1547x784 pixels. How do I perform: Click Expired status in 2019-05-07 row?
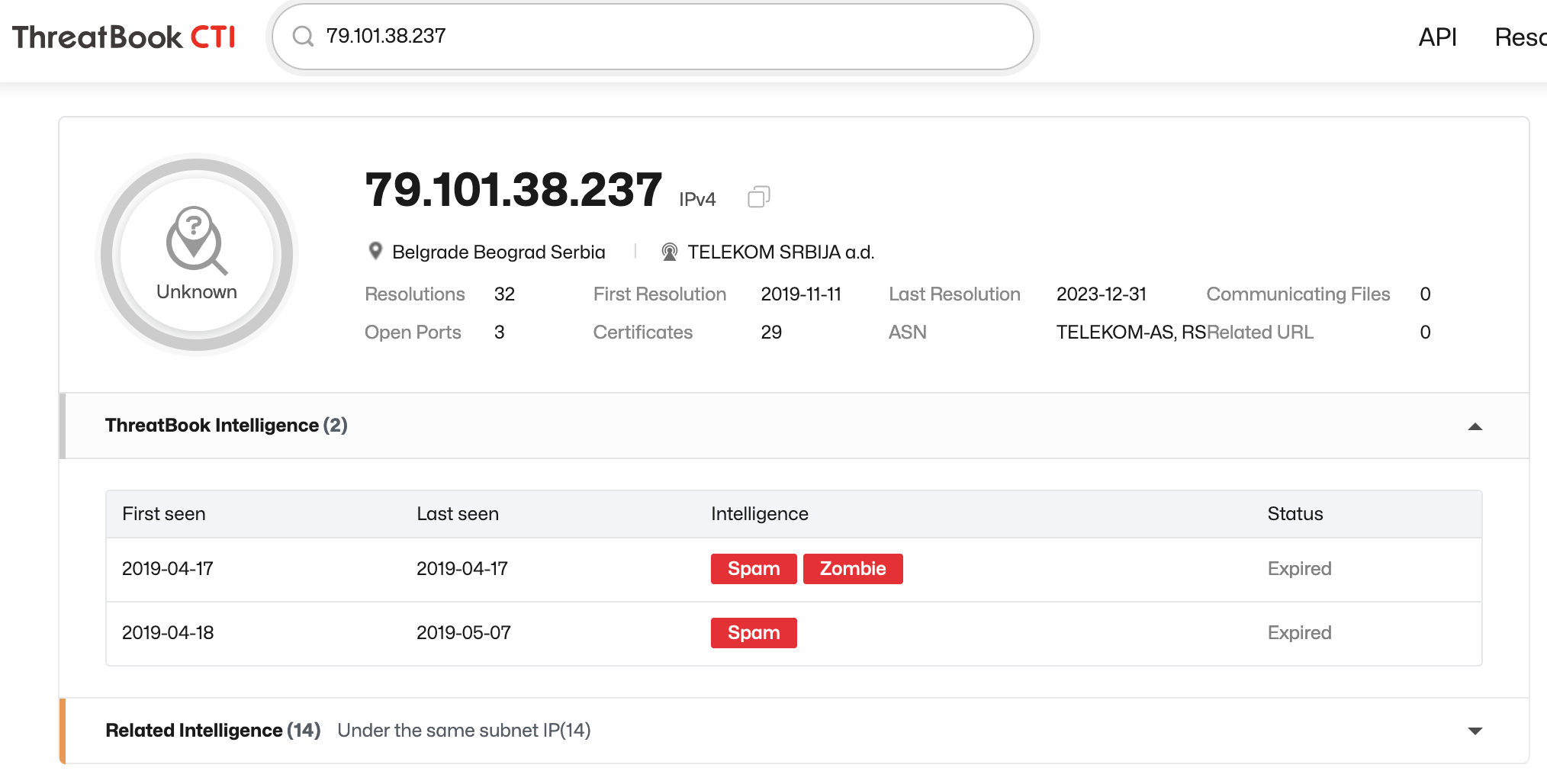pos(1300,633)
